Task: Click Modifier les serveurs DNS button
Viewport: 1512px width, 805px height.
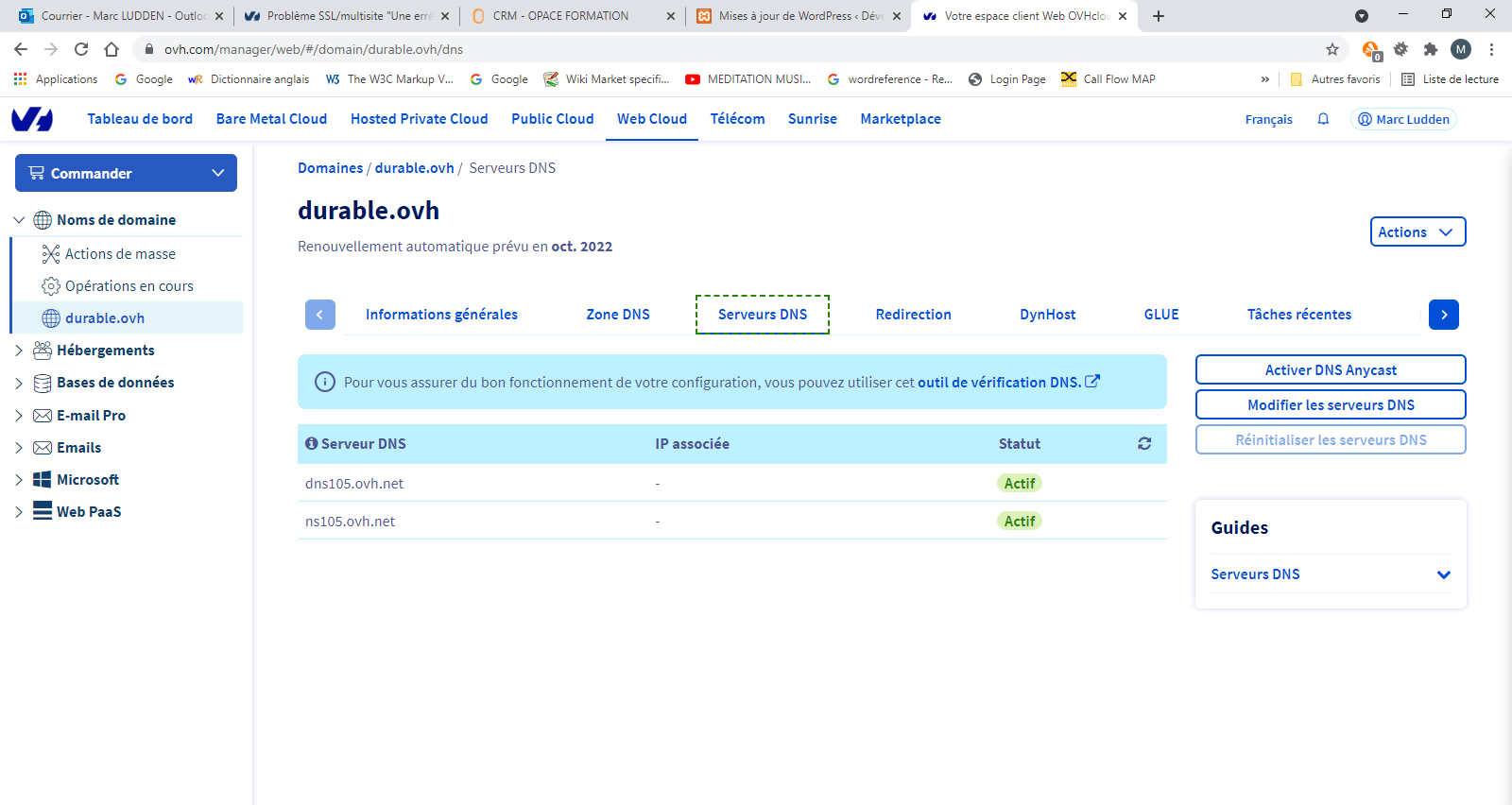Action: pos(1330,404)
